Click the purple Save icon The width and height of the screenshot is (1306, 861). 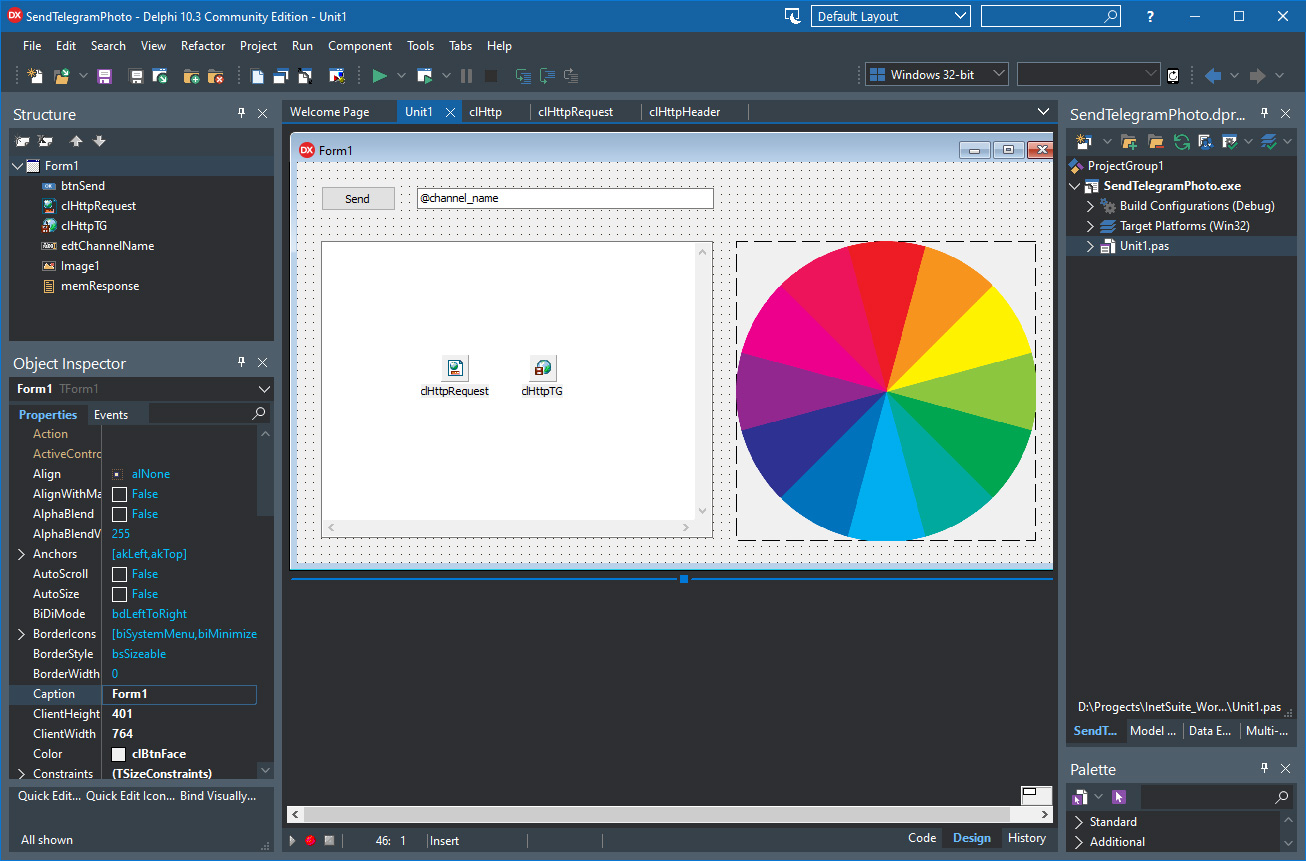point(106,76)
